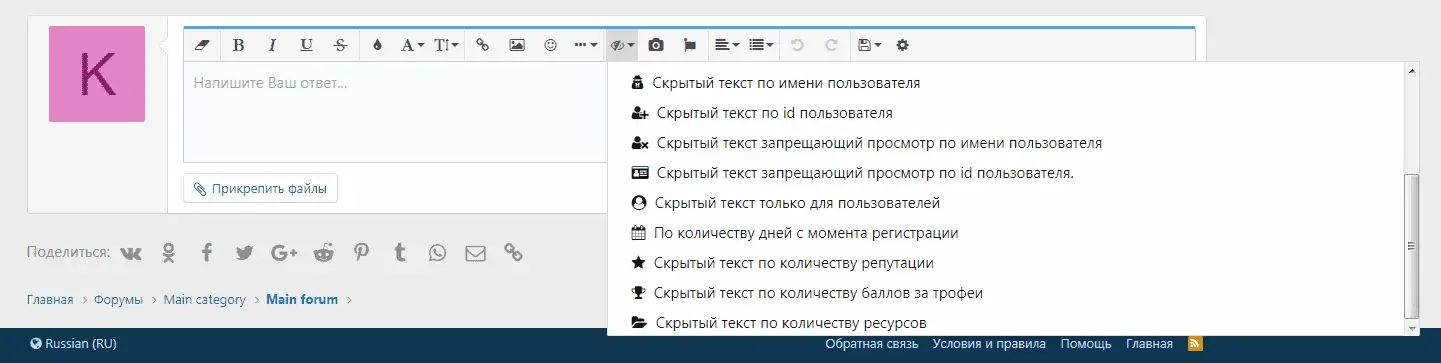Share via Twitter icon
1441x363 pixels.
pos(244,253)
